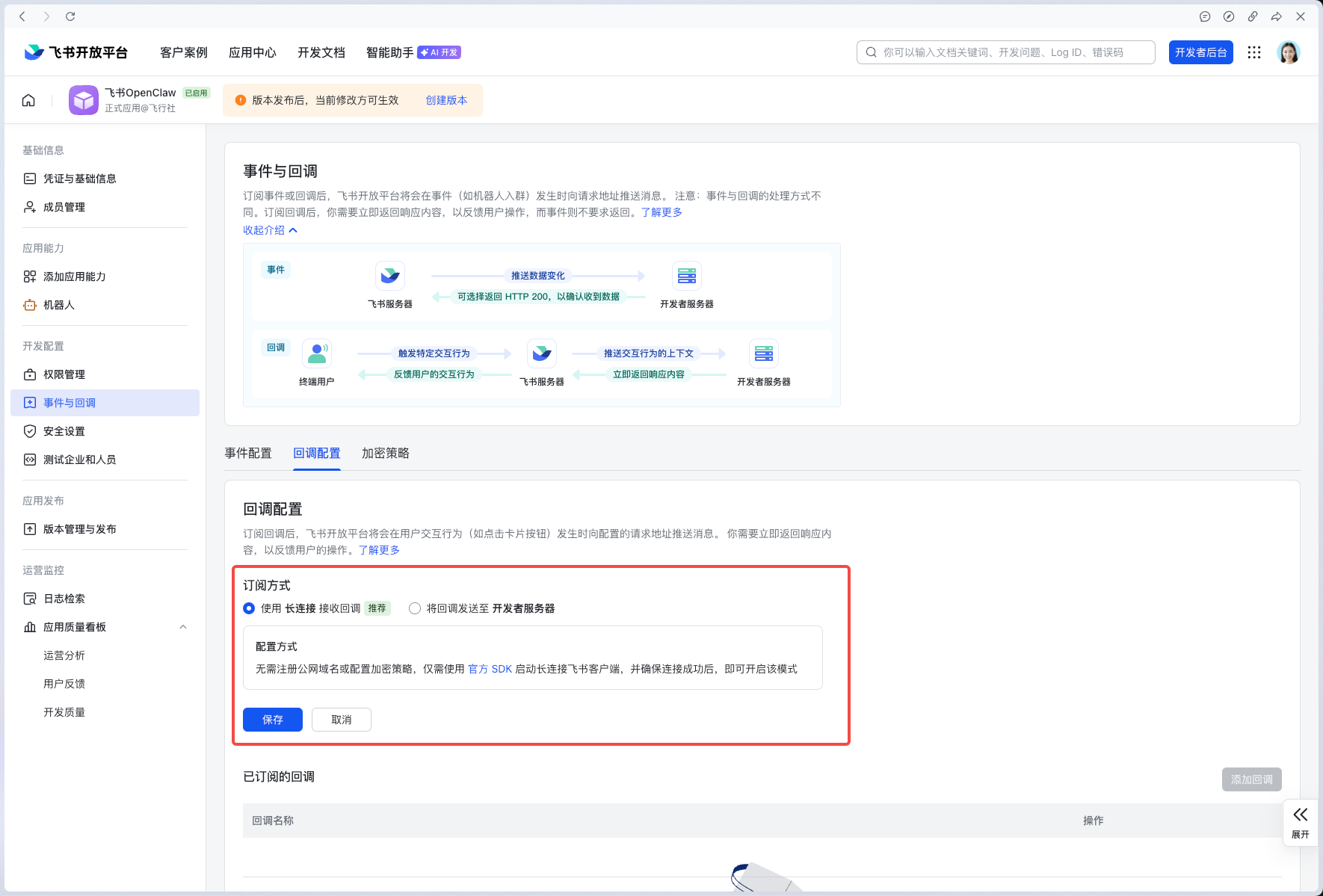1323x896 pixels.
Task: Open the 创建版本 link
Action: pyautogui.click(x=446, y=99)
